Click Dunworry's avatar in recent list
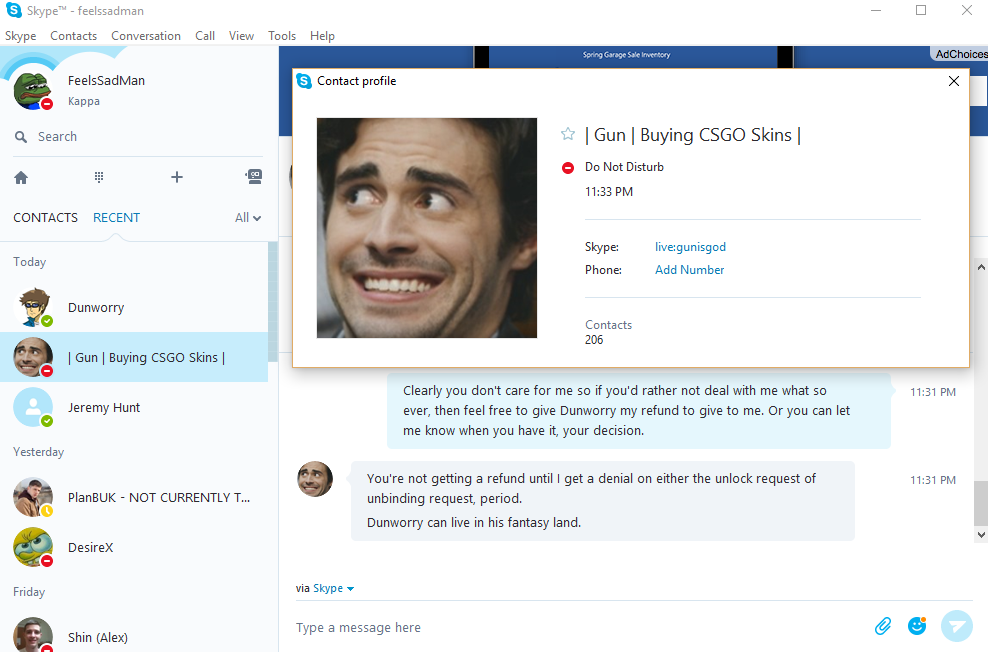This screenshot has height=652, width=988. (33, 307)
